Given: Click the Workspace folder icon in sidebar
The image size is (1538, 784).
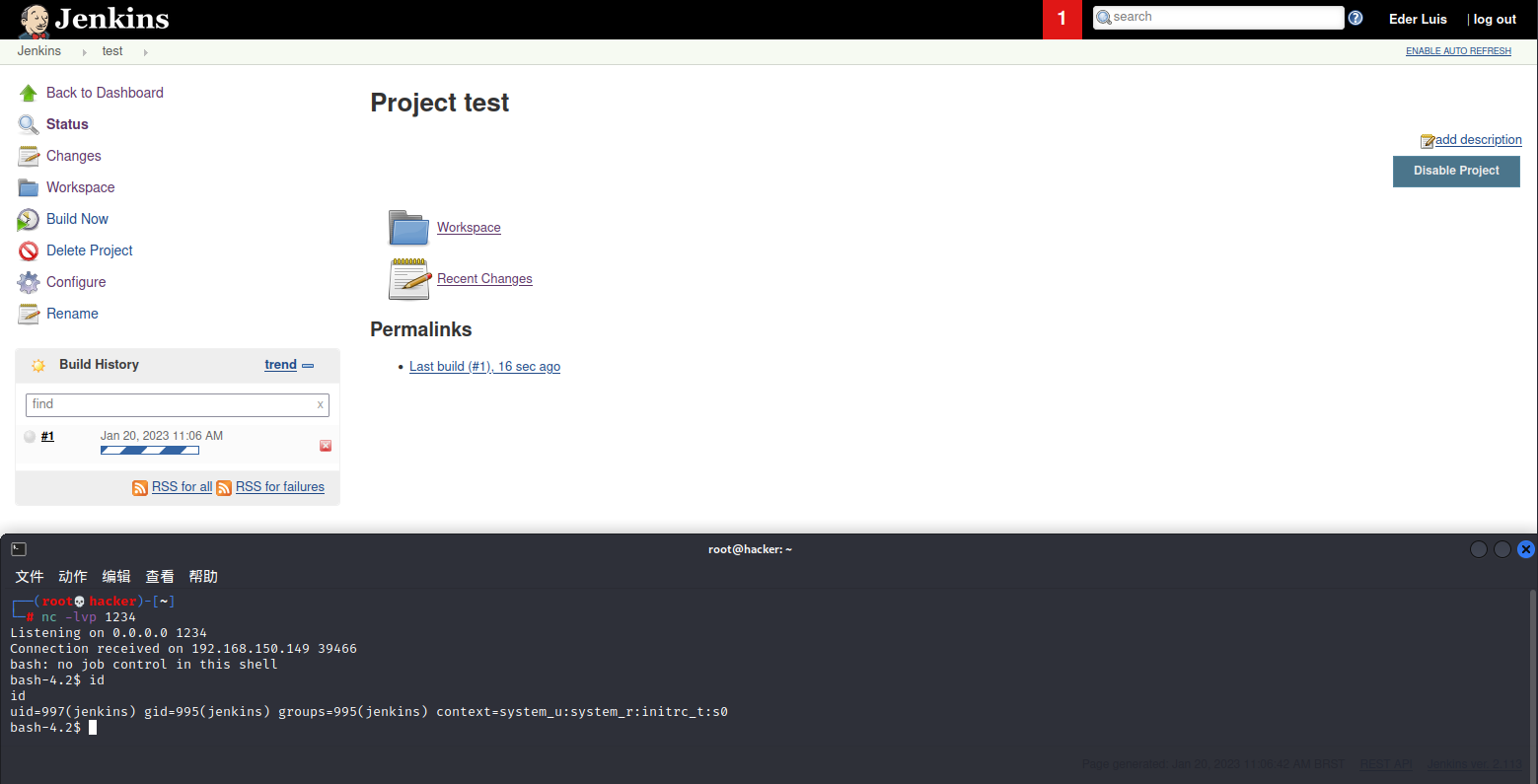Looking at the screenshot, I should click(29, 187).
